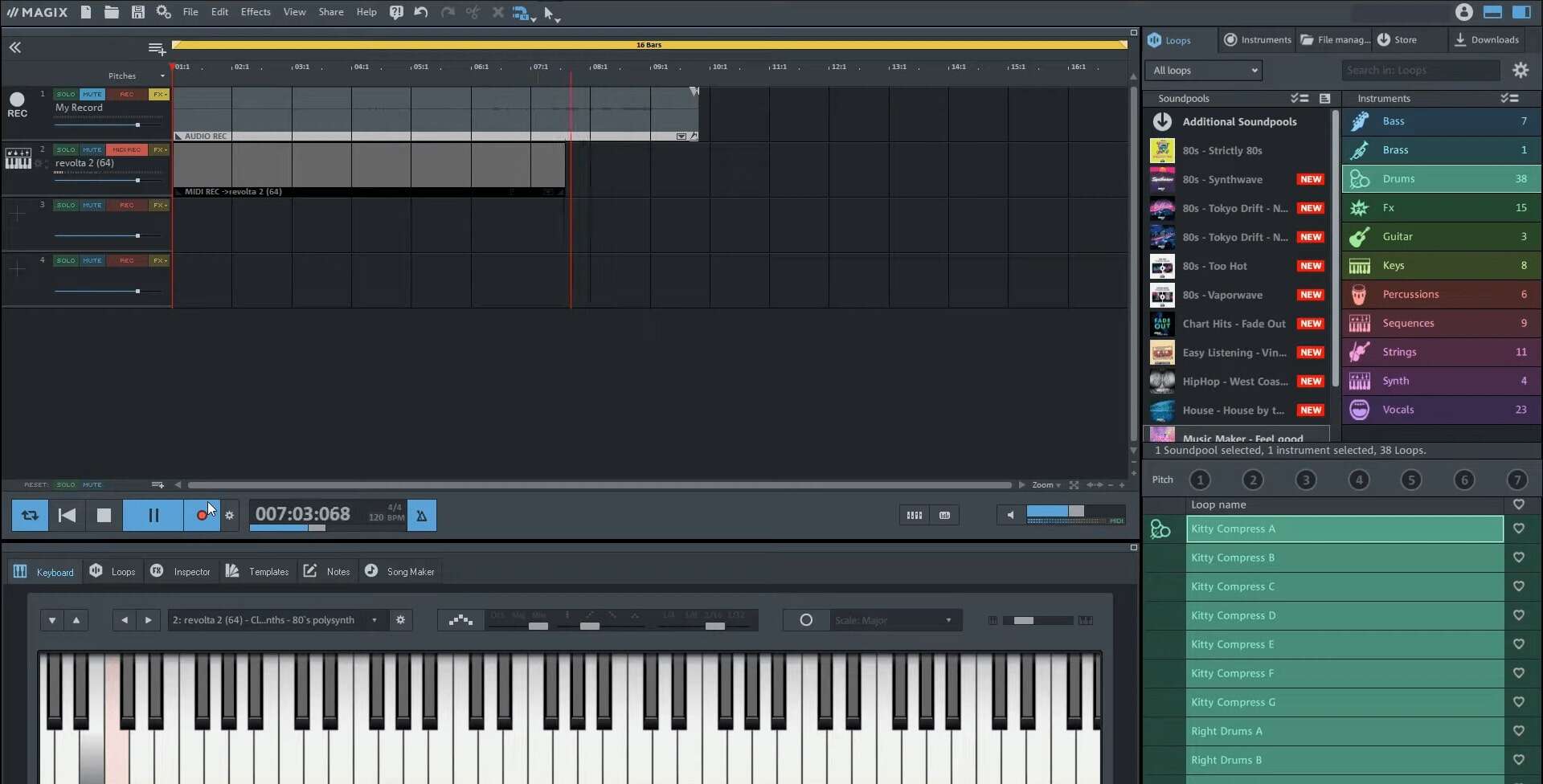Select the Drums instrument category
The width and height of the screenshot is (1543, 784).
1441,178
